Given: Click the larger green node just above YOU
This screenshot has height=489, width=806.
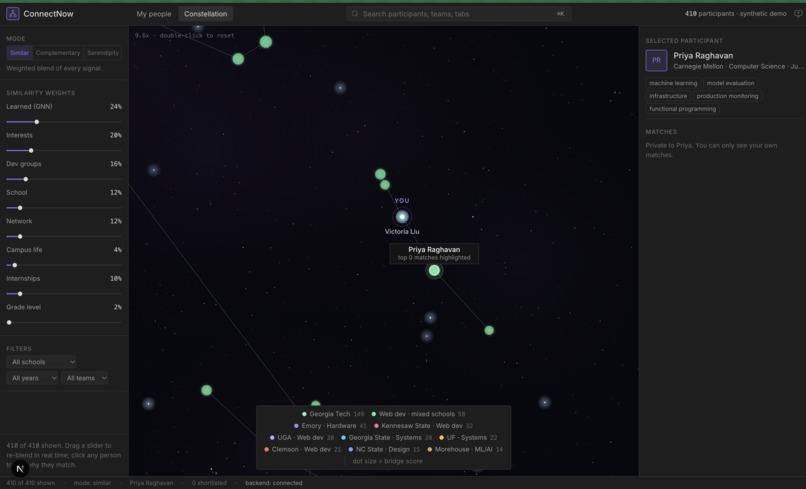Looking at the screenshot, I should (380, 174).
